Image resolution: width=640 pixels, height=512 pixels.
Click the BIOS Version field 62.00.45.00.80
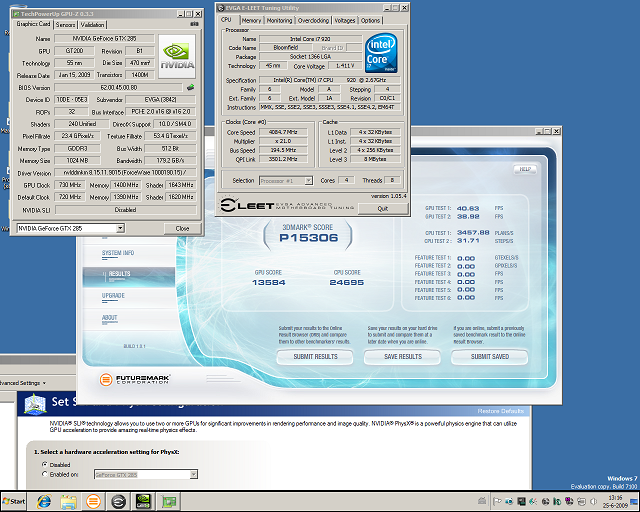(x=118, y=87)
